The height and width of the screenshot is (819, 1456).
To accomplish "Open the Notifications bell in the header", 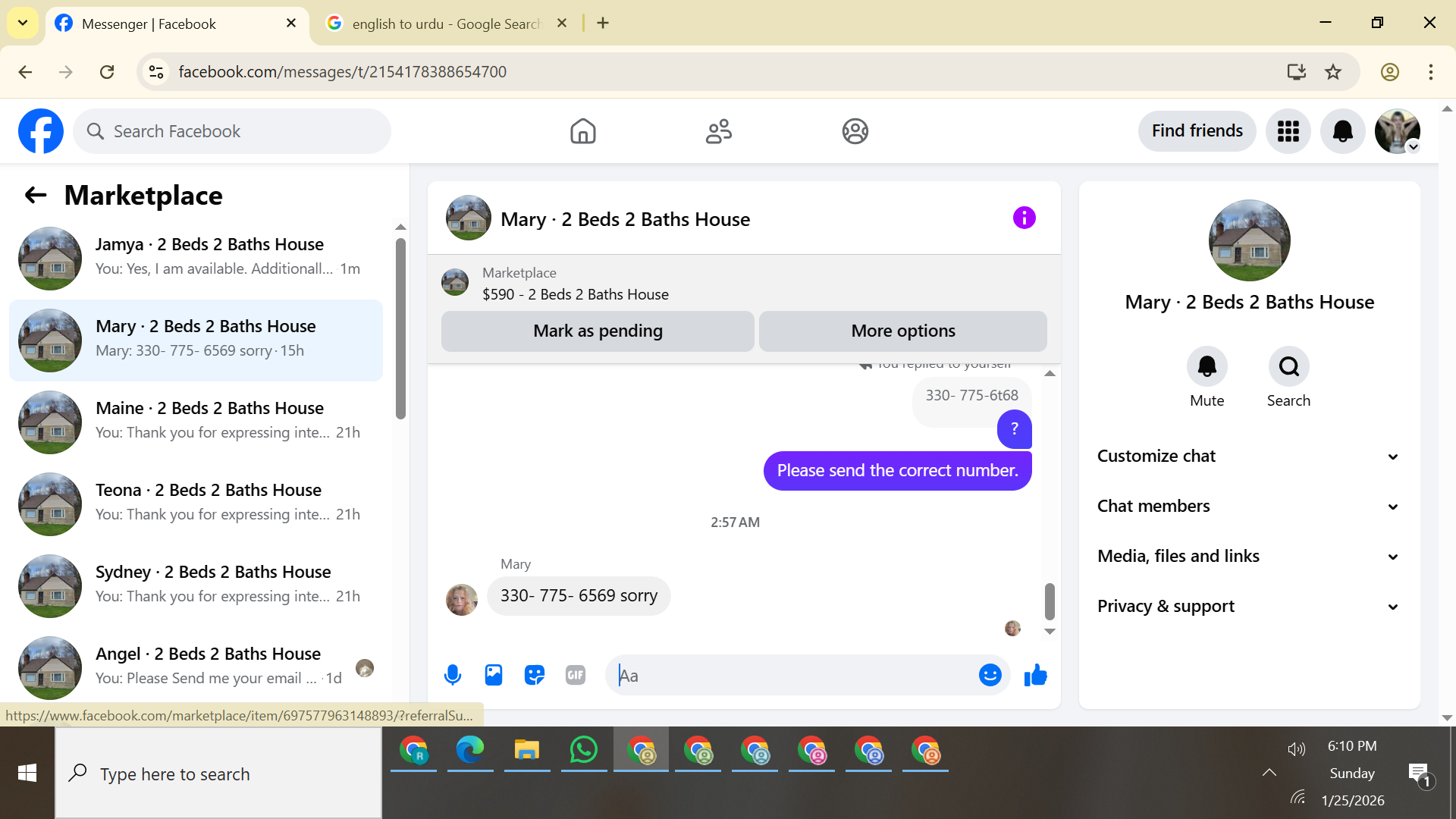I will pos(1342,131).
